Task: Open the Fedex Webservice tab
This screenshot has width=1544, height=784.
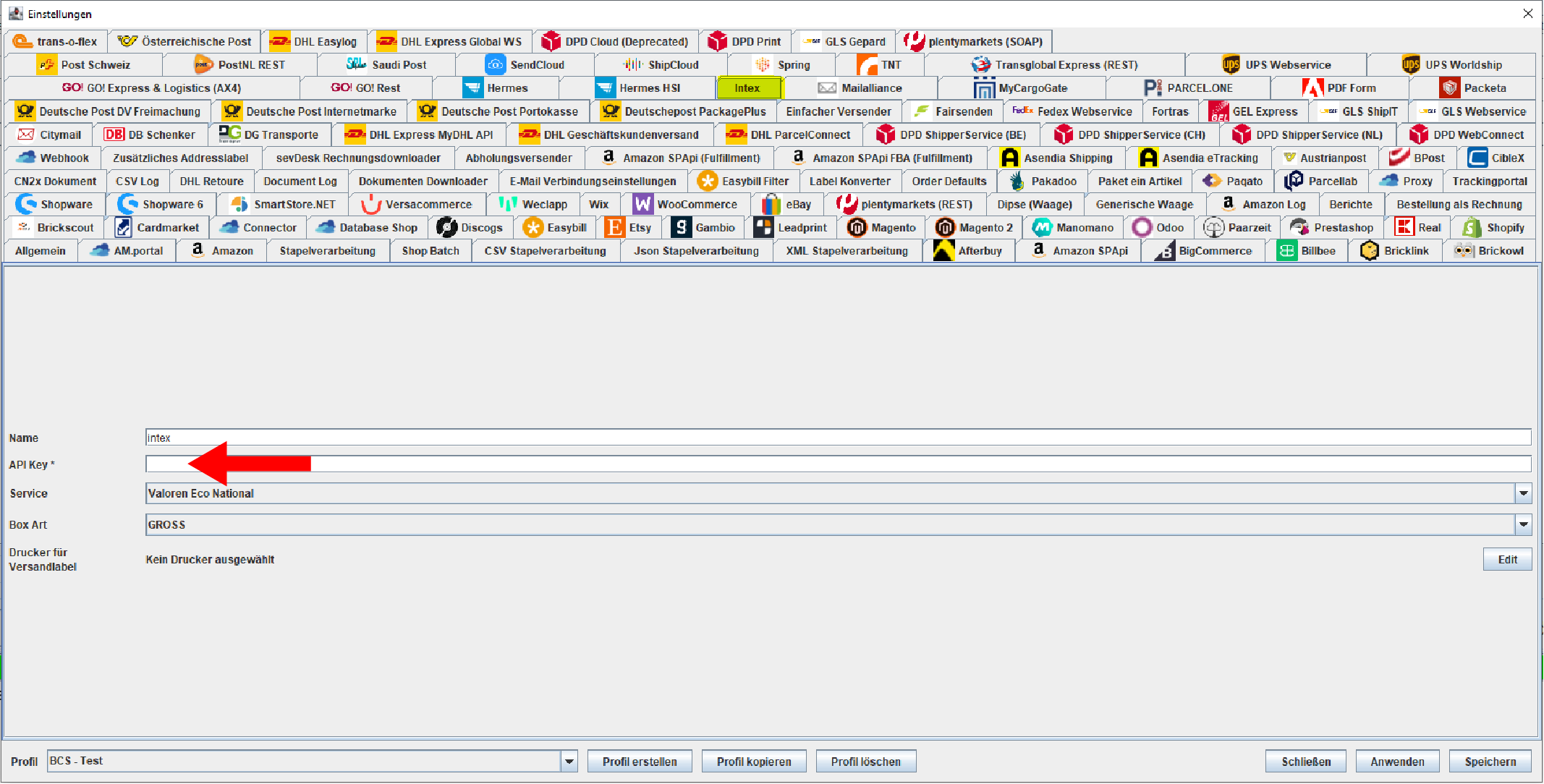Action: pyautogui.click(x=1073, y=111)
